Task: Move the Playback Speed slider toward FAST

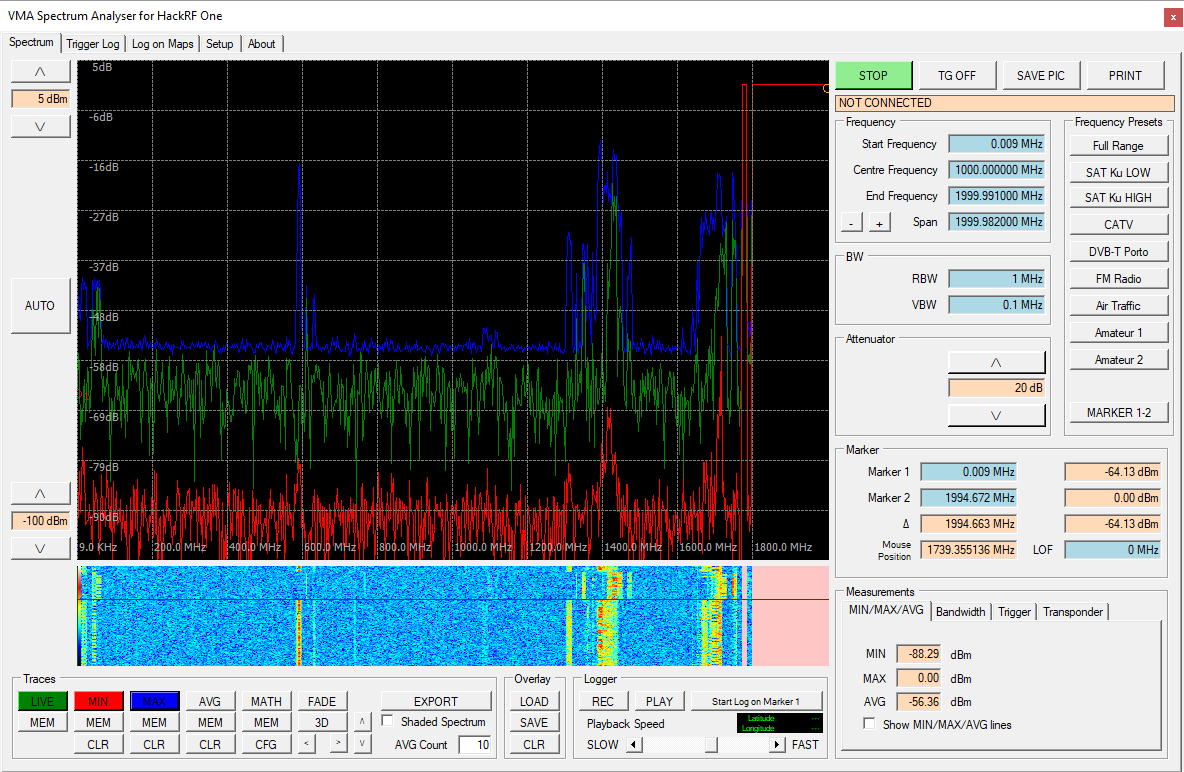Action: (x=778, y=744)
